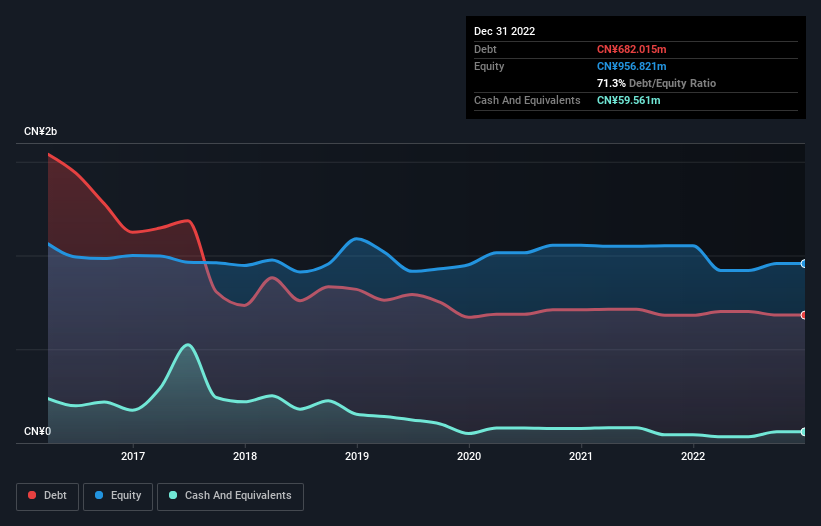
Task: Toggle the Debt legend button
Action: [47, 496]
